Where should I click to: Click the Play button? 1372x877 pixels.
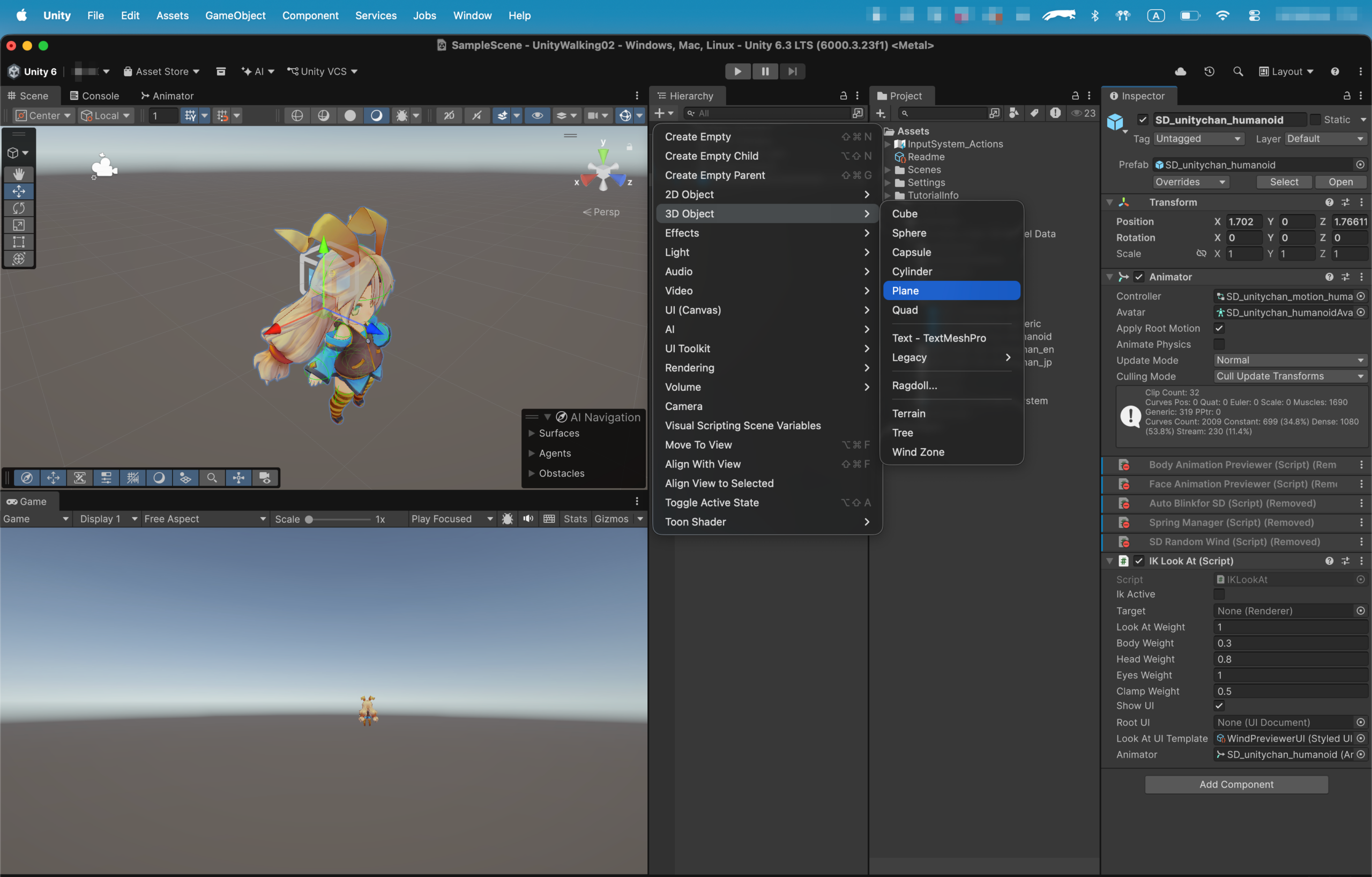[x=737, y=71]
